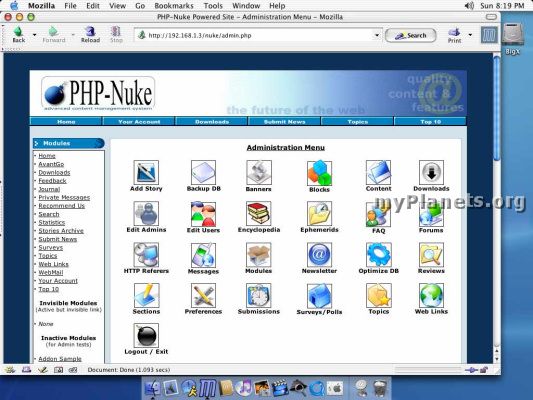Open the Go menu
The image size is (533, 400).
pos(140,6)
